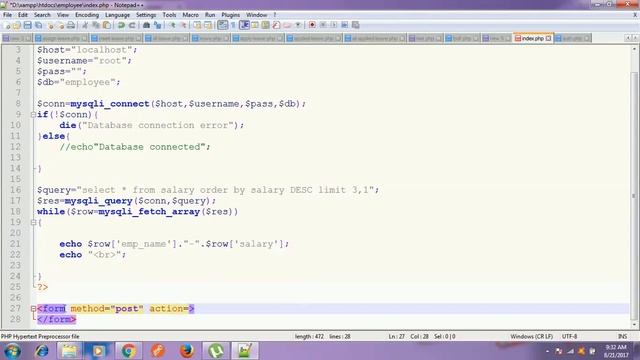Select the index.php tab
Image resolution: width=640 pixels, height=360 pixels.
click(x=532, y=38)
